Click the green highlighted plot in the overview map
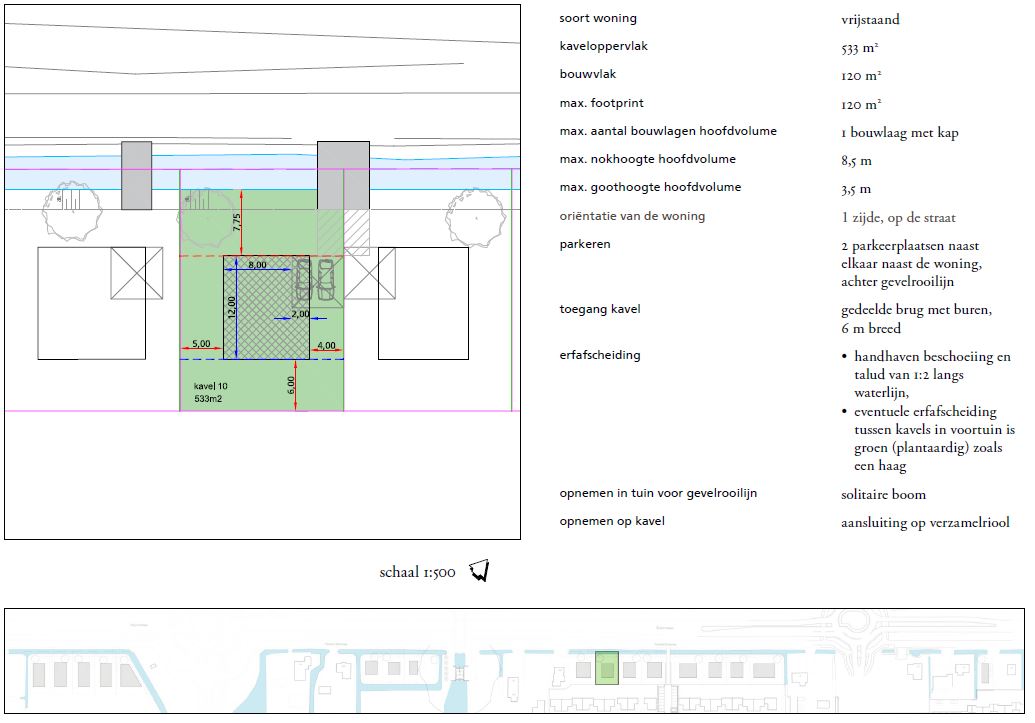 (606, 667)
